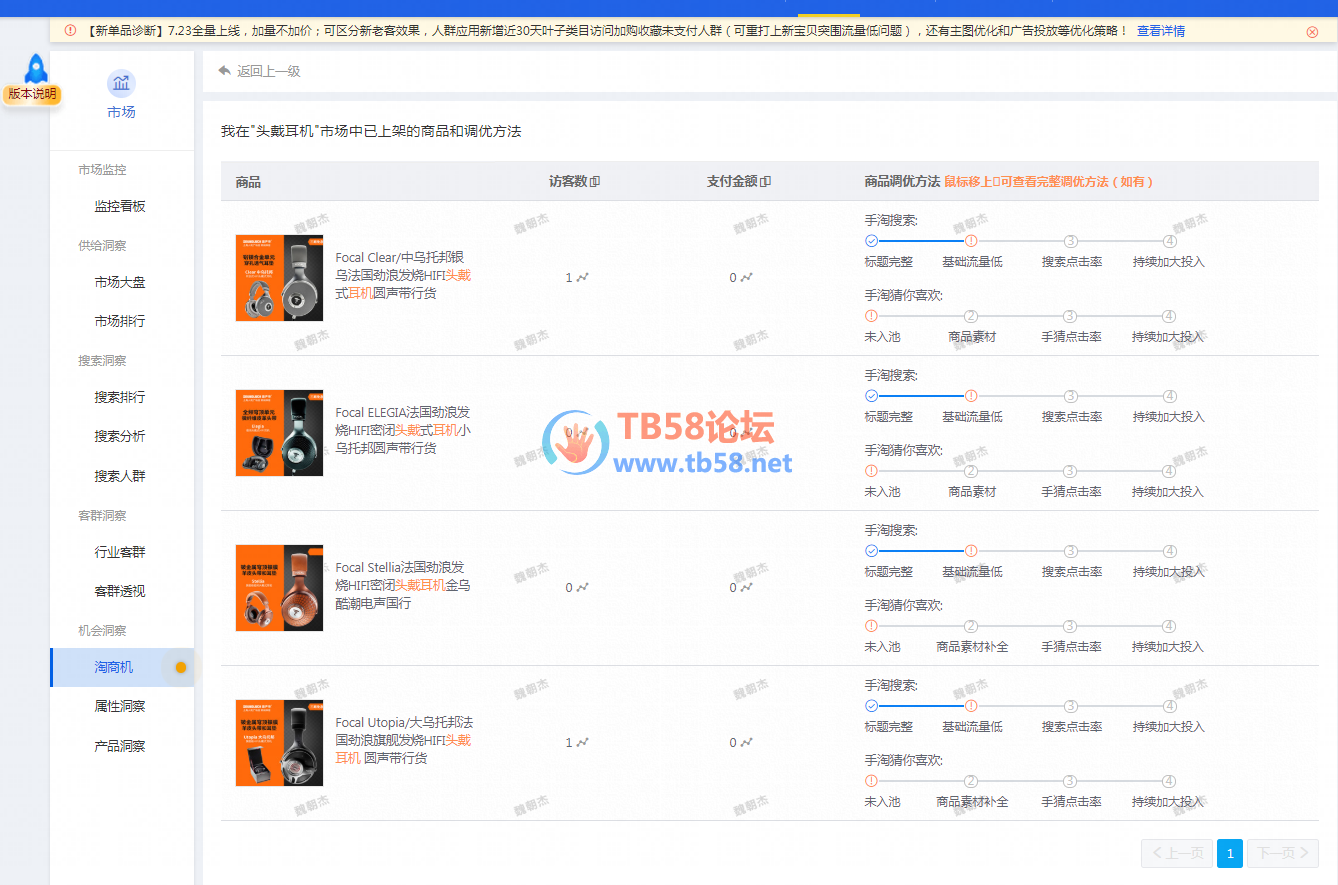This screenshot has height=885, width=1338.
Task: Open 搜索人群 in the sidebar
Action: pos(120,476)
